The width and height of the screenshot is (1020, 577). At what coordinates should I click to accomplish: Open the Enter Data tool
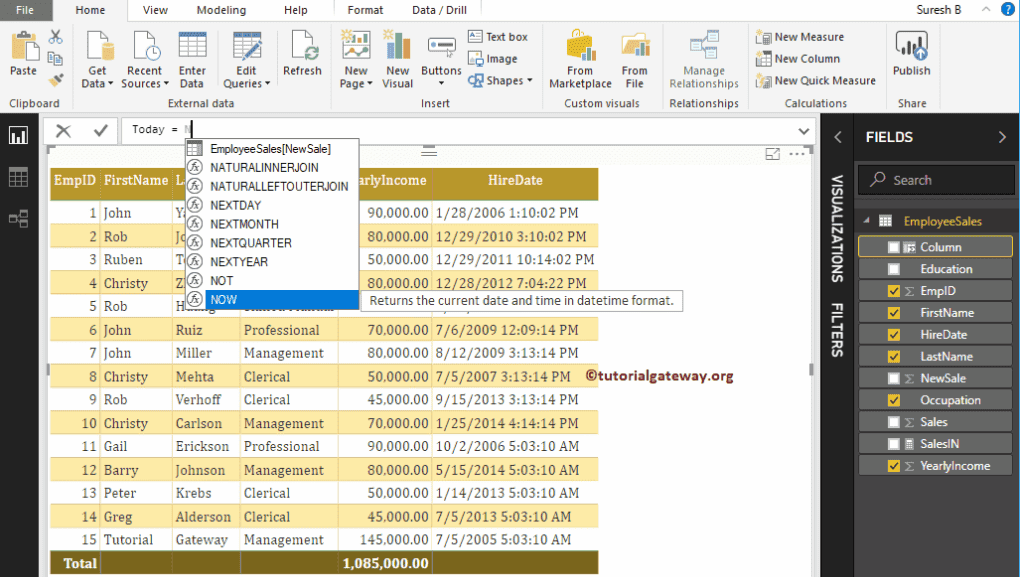192,60
